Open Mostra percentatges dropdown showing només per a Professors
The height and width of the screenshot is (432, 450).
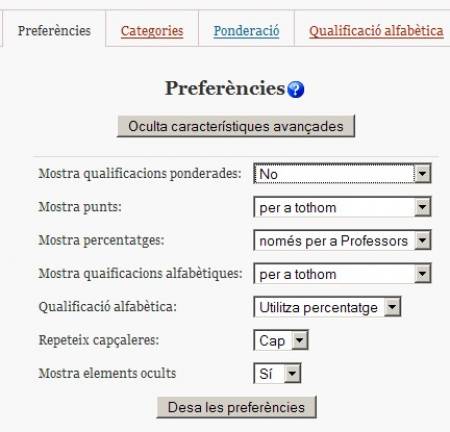(x=342, y=240)
